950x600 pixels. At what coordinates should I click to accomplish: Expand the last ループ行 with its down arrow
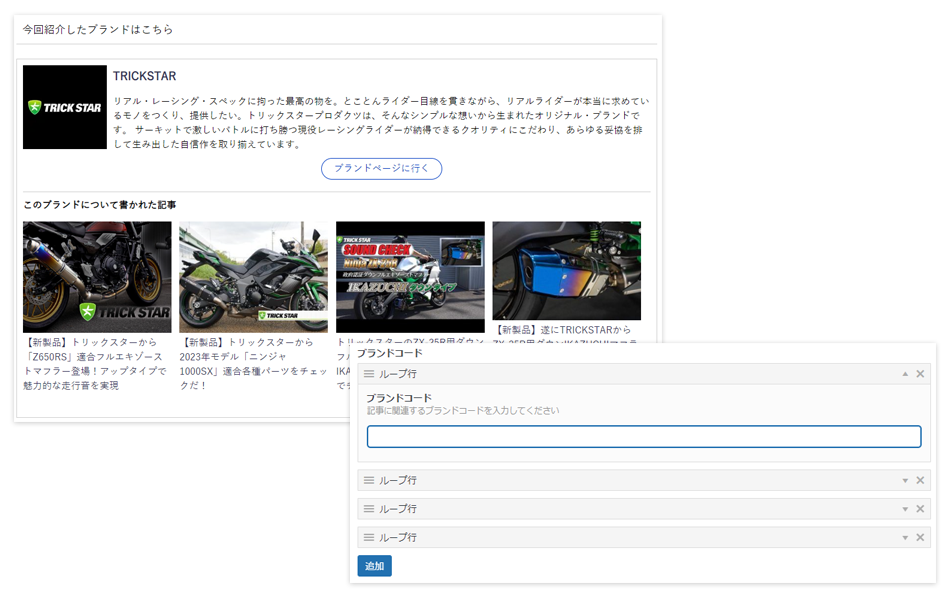(x=905, y=537)
